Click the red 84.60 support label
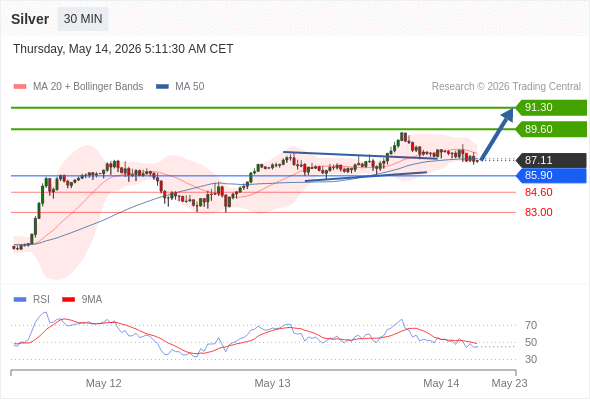590x400 pixels. coord(538,193)
